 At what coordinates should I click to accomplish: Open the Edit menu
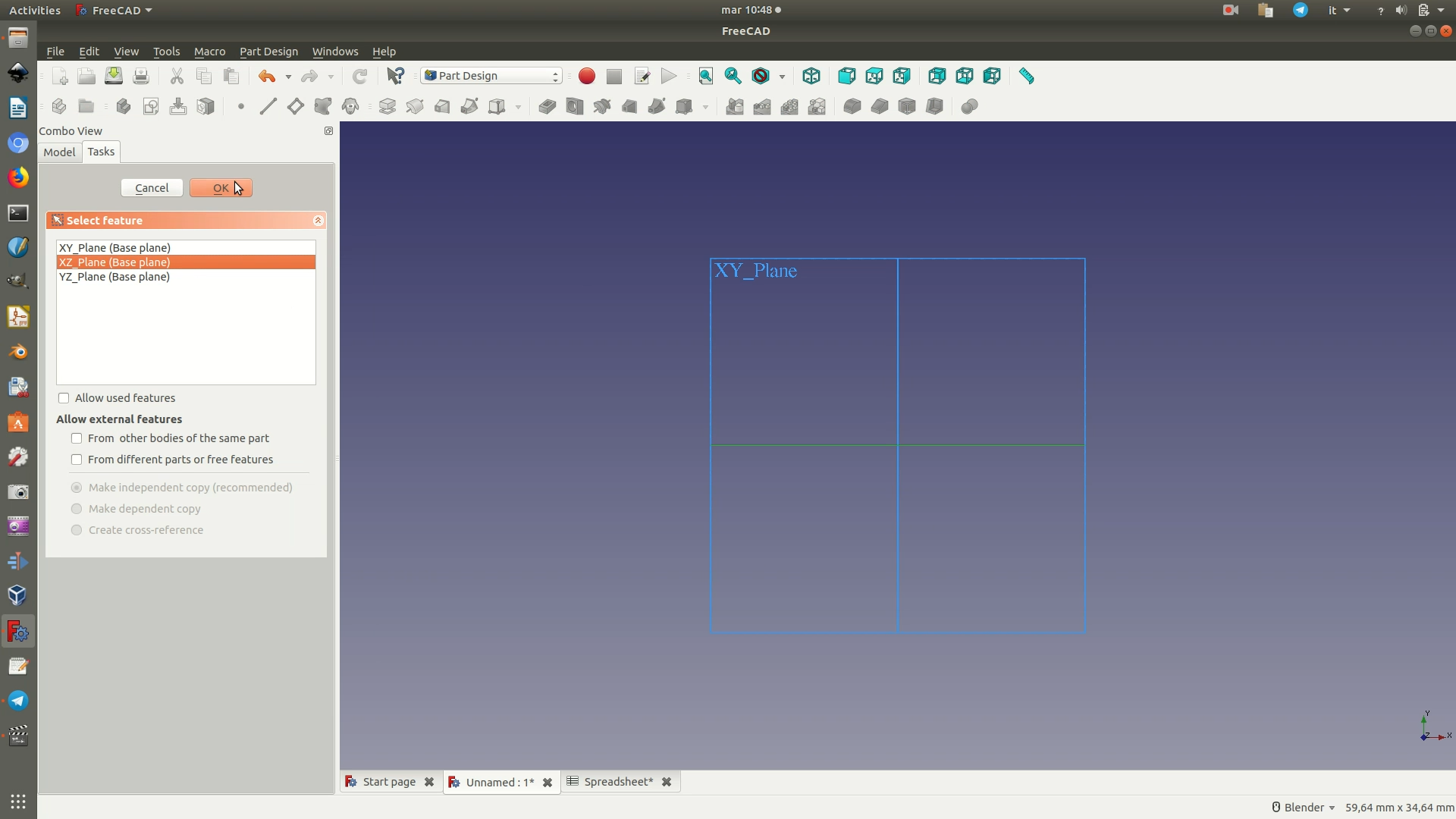point(89,52)
